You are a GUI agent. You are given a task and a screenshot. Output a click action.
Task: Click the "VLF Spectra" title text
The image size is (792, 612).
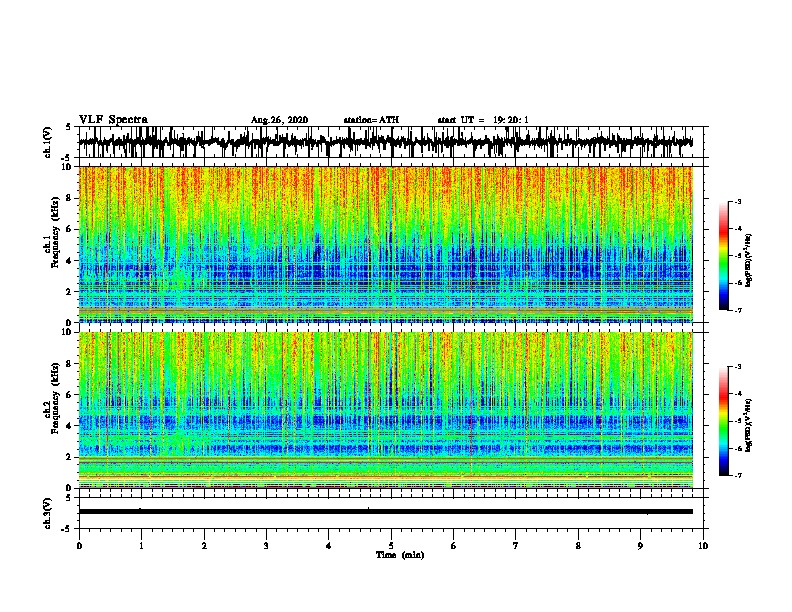(x=113, y=120)
